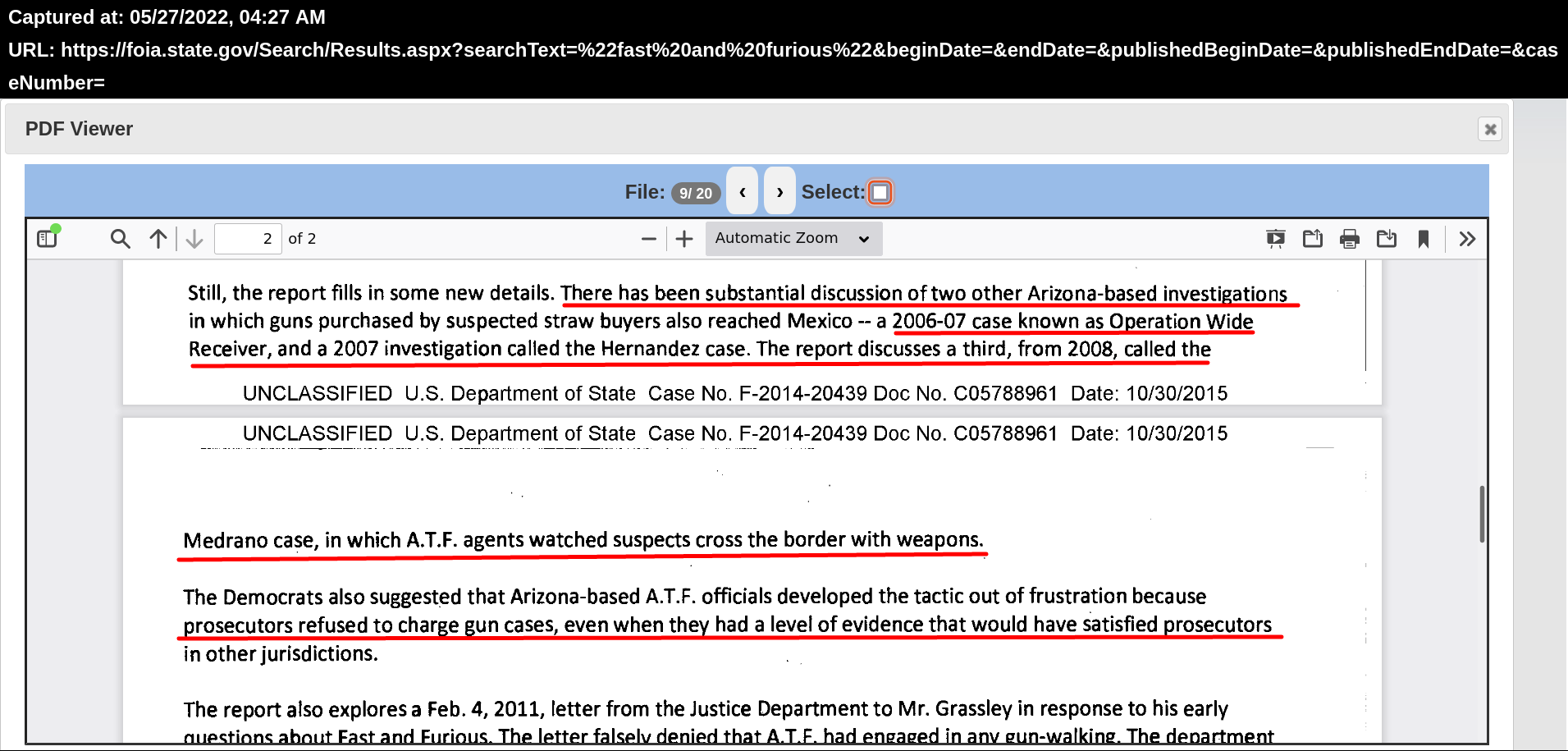Image resolution: width=1568 pixels, height=751 pixels.
Task: Open the Automatic Zoom dropdown
Action: tap(793, 238)
